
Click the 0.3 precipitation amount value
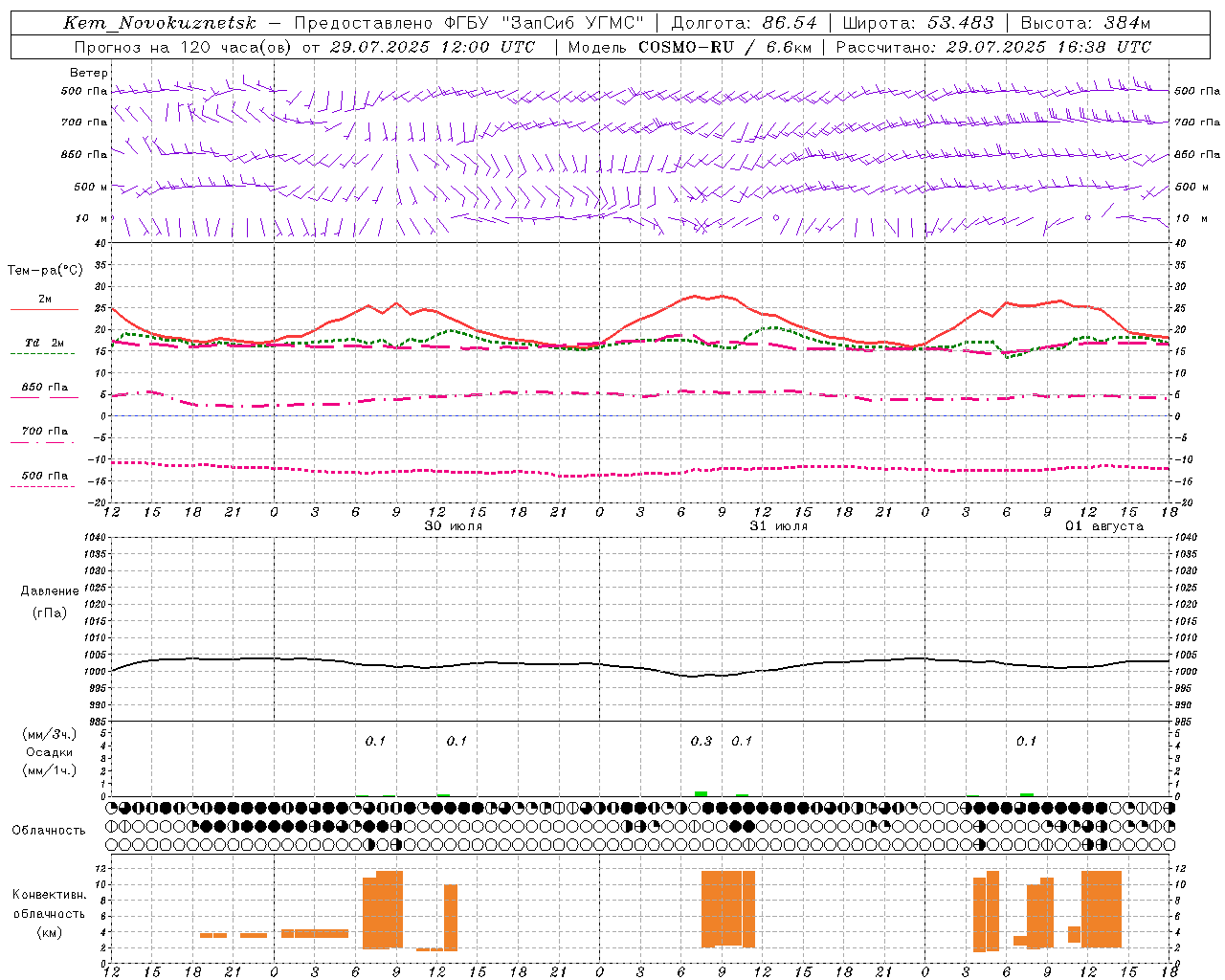point(702,741)
